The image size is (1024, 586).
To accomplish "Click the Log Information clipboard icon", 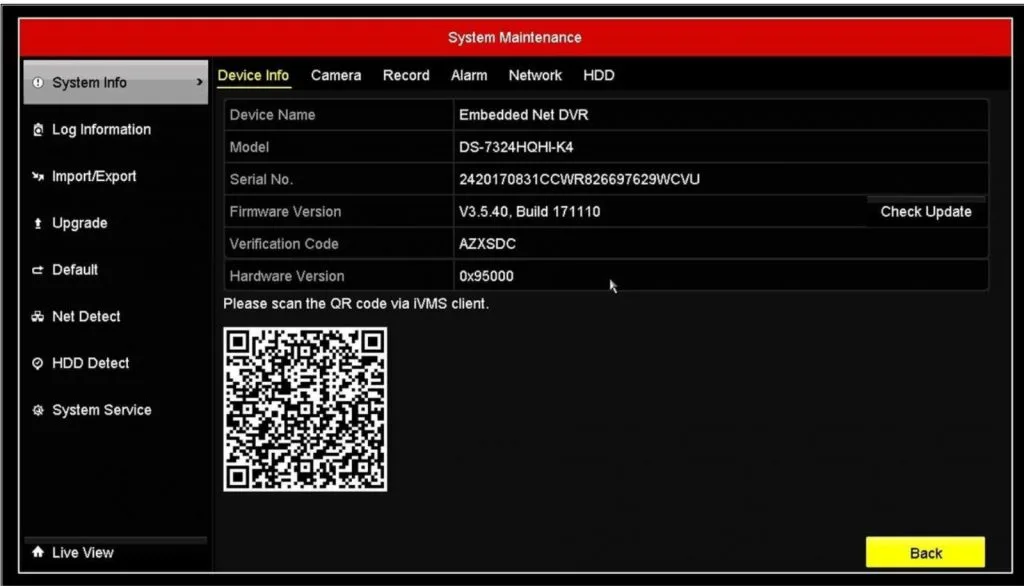I will [x=38, y=129].
